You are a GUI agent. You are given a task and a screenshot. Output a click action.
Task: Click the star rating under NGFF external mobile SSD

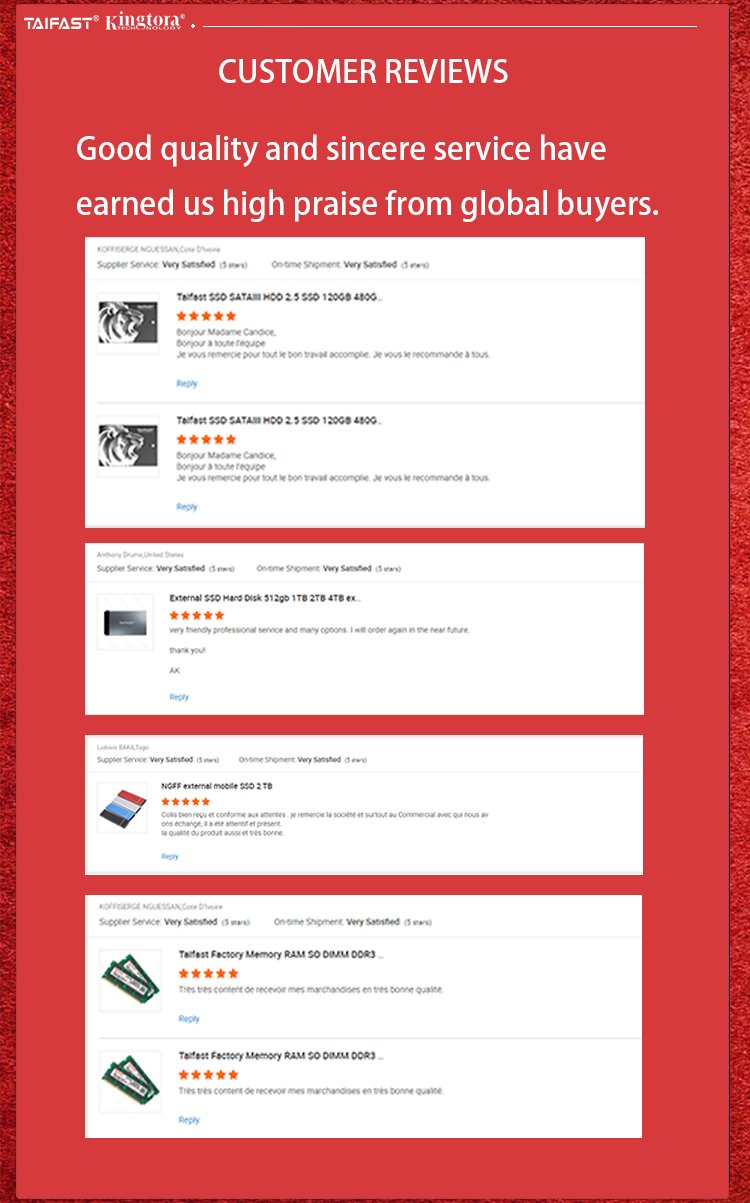[186, 801]
